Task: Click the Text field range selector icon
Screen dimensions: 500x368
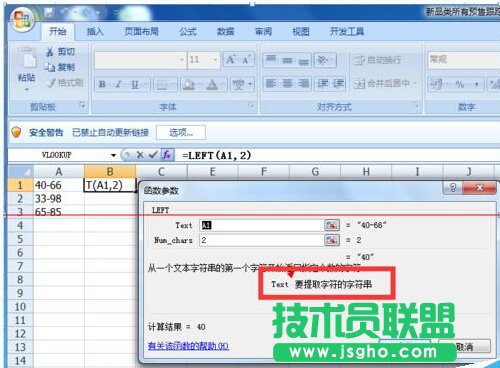Action: click(x=332, y=225)
